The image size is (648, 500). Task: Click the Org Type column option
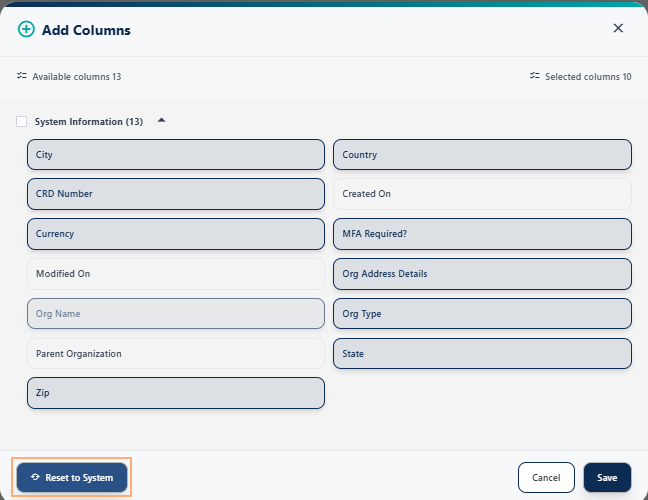(x=482, y=314)
